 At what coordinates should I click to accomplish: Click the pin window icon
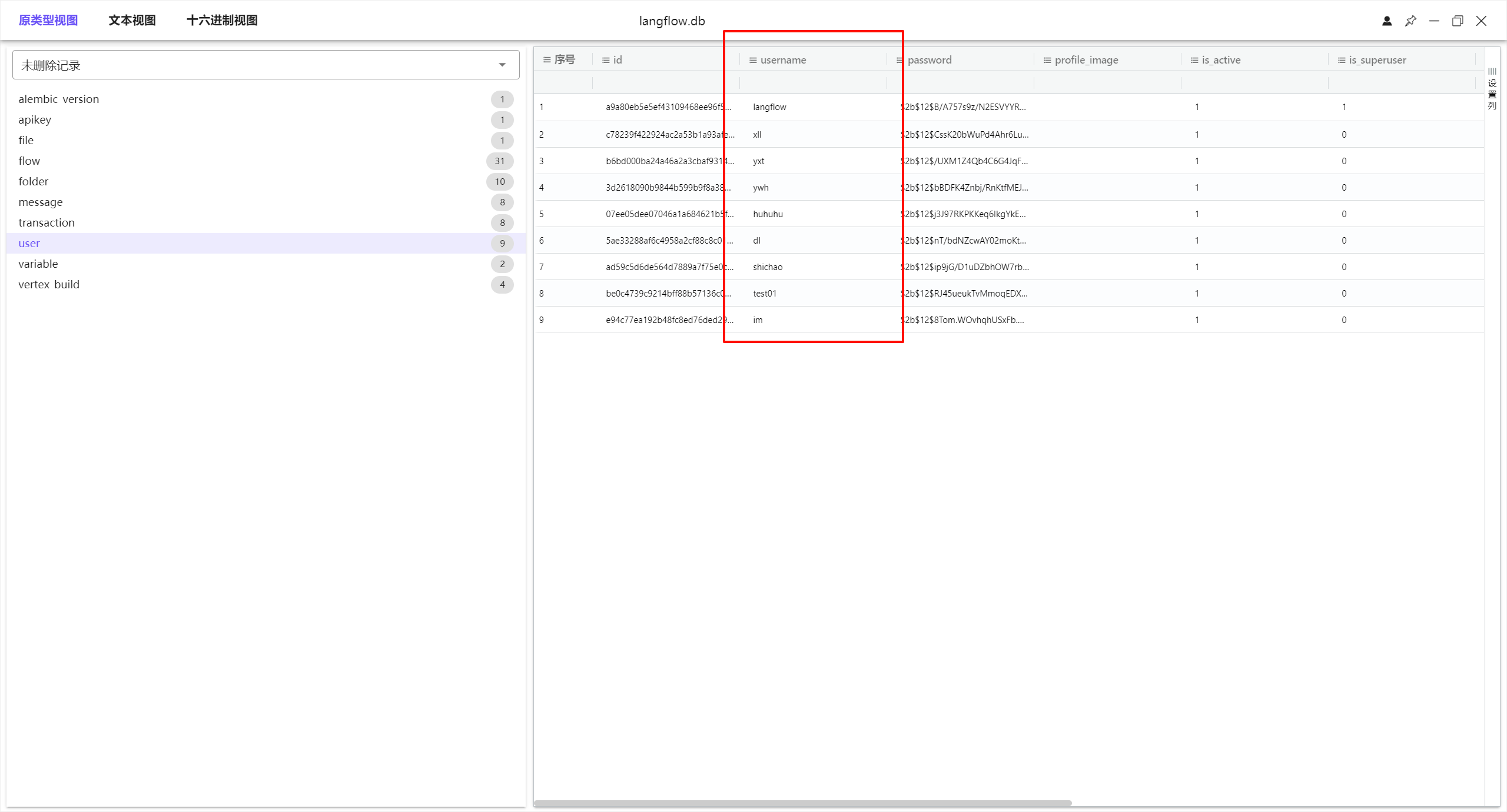(1410, 21)
